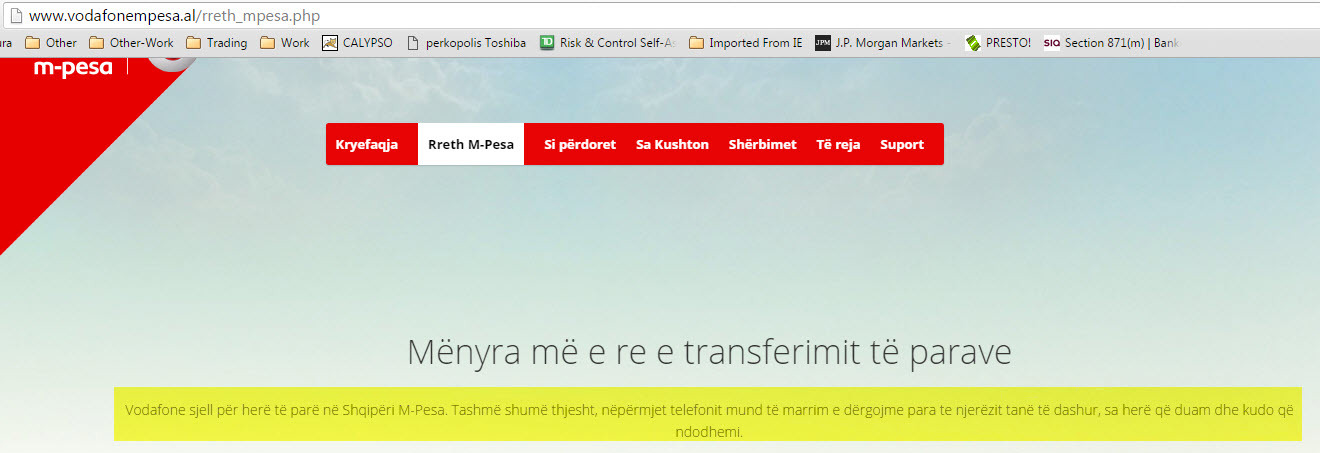Expand the Other-Work bookmarks folder
The width and height of the screenshot is (1320, 453).
pyautogui.click(x=131, y=43)
